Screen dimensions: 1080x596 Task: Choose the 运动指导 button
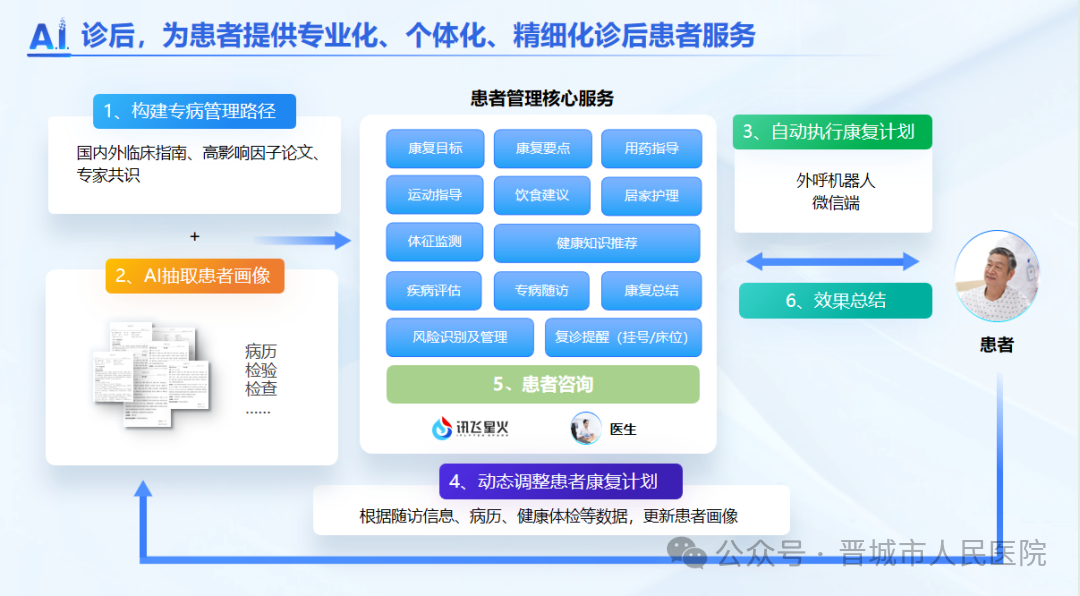[435, 195]
